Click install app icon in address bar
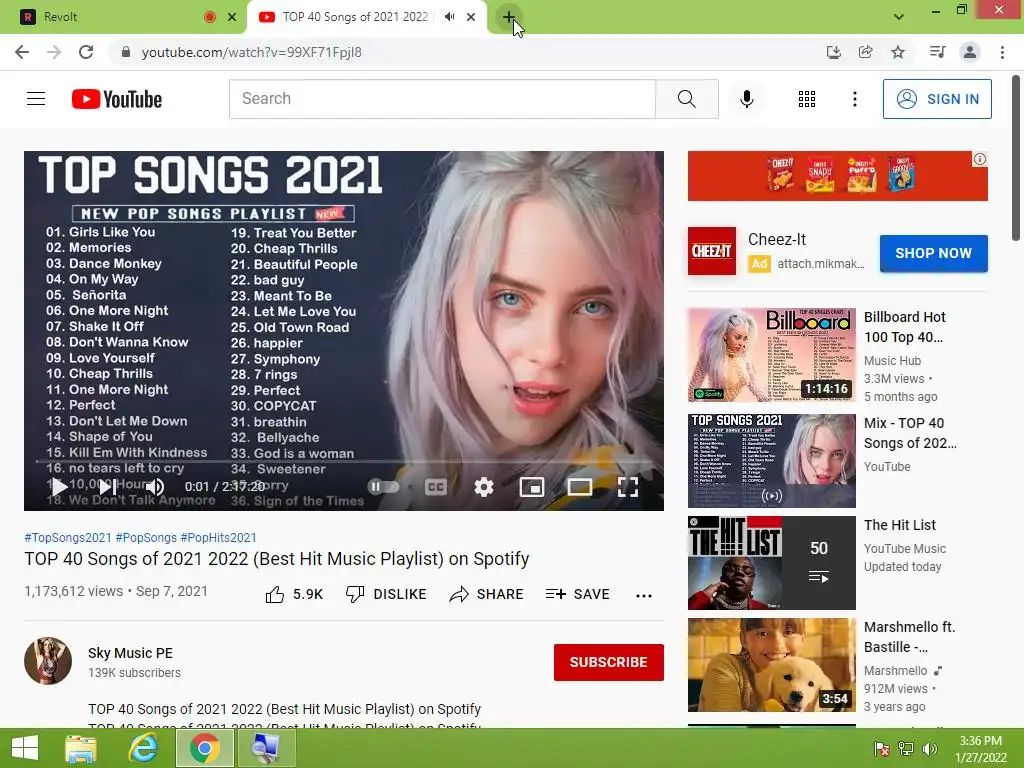Image resolution: width=1024 pixels, height=768 pixels. [x=833, y=52]
